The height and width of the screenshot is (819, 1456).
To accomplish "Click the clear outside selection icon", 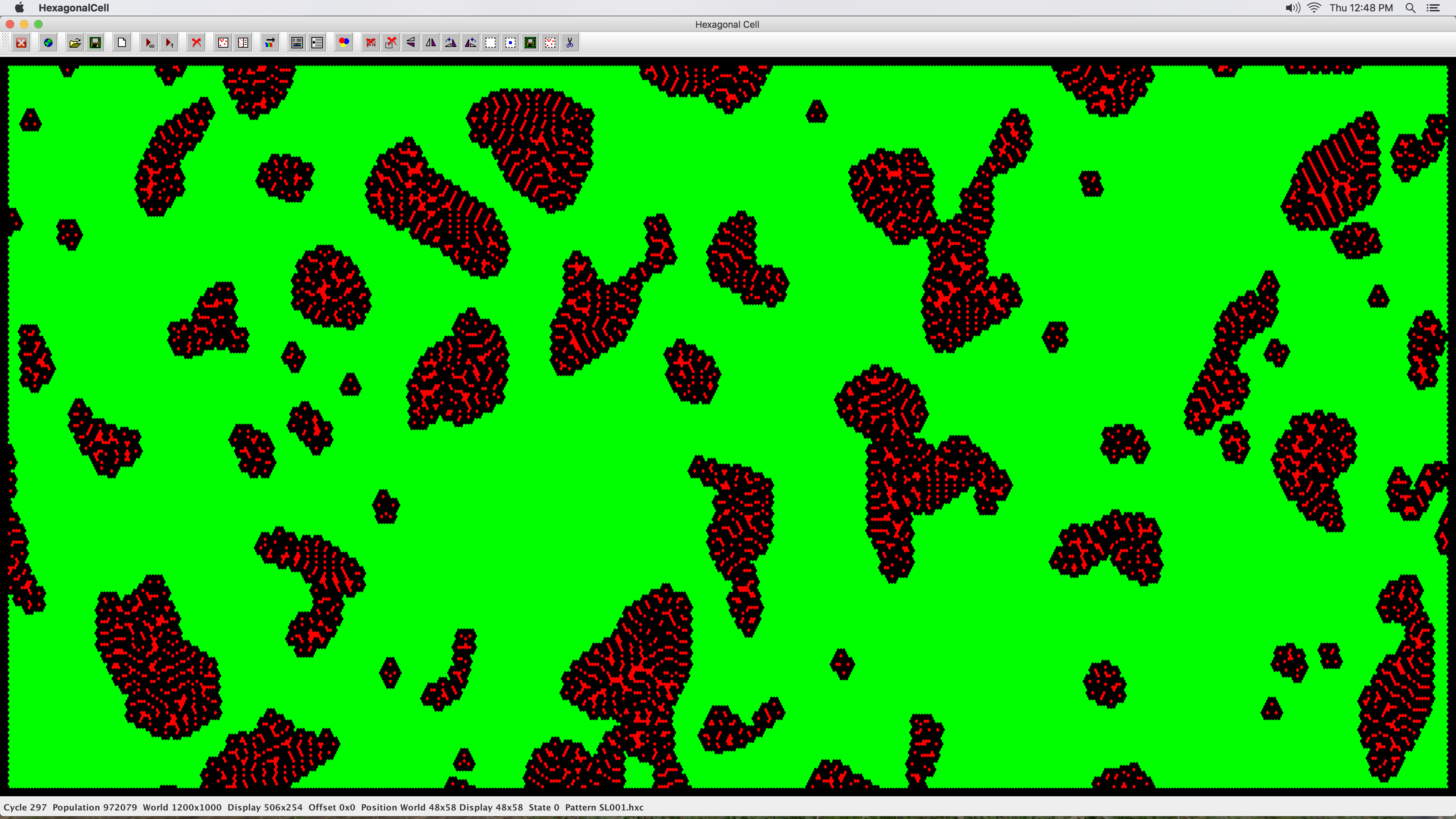I will (391, 43).
